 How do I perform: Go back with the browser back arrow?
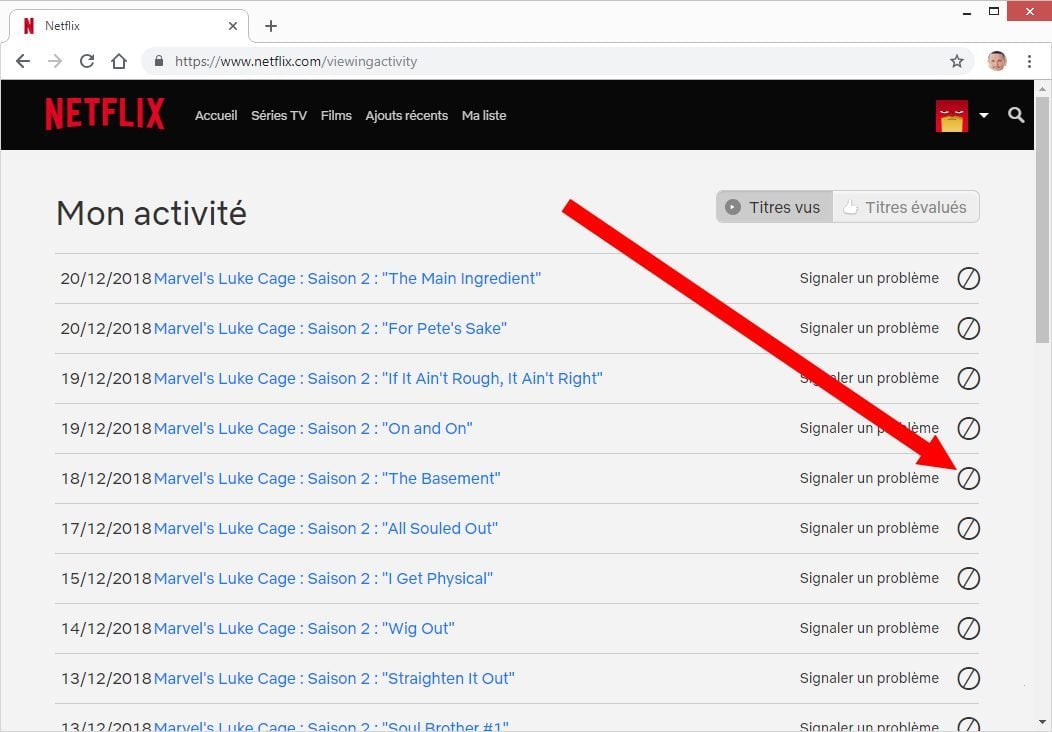23,61
